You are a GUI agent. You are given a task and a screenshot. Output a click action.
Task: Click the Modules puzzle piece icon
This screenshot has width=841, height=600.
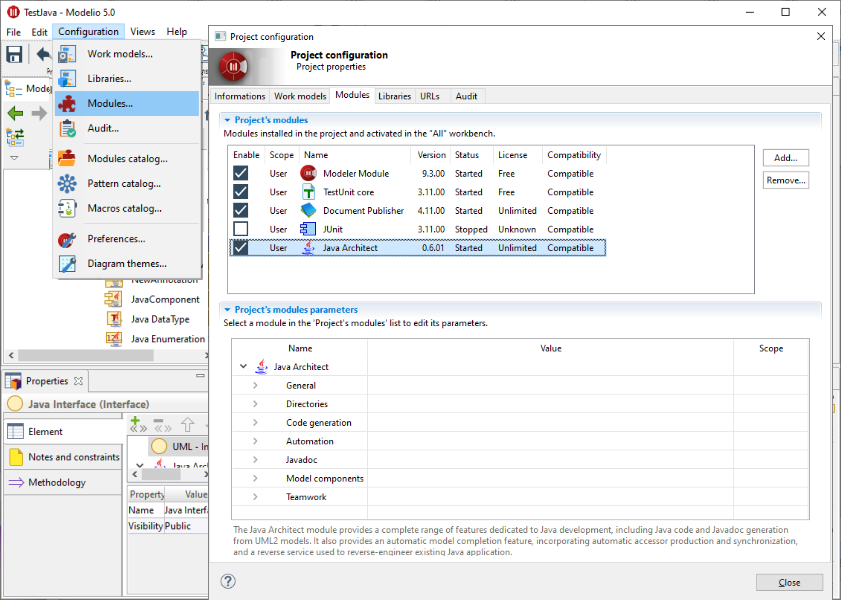point(67,103)
